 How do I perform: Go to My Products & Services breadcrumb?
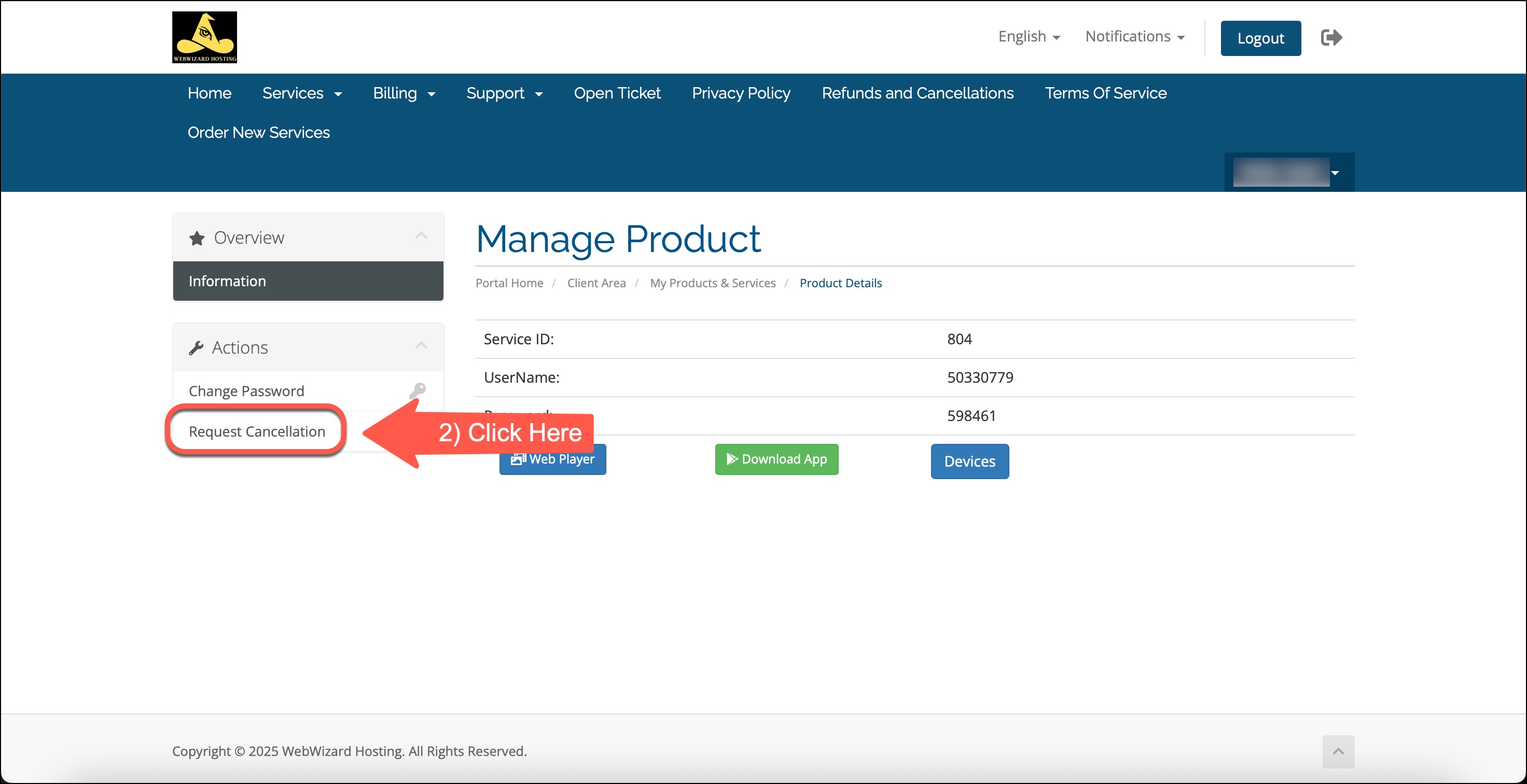click(713, 283)
